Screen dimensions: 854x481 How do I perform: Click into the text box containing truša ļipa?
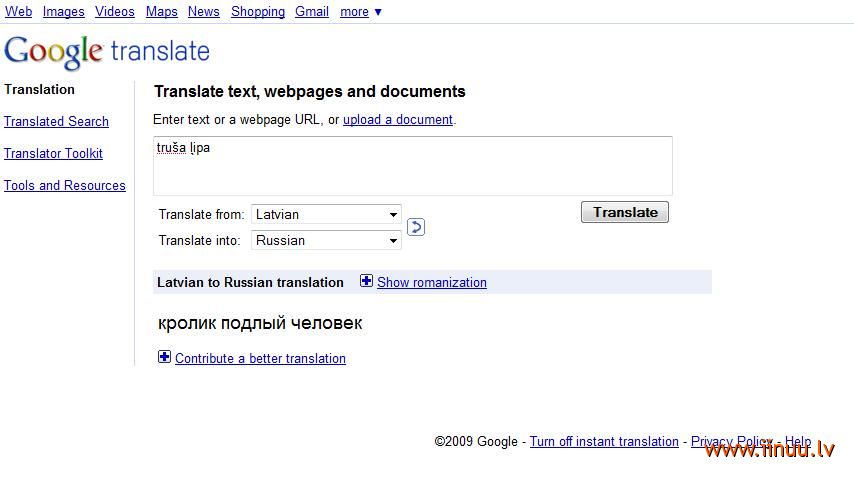pyautogui.click(x=413, y=166)
